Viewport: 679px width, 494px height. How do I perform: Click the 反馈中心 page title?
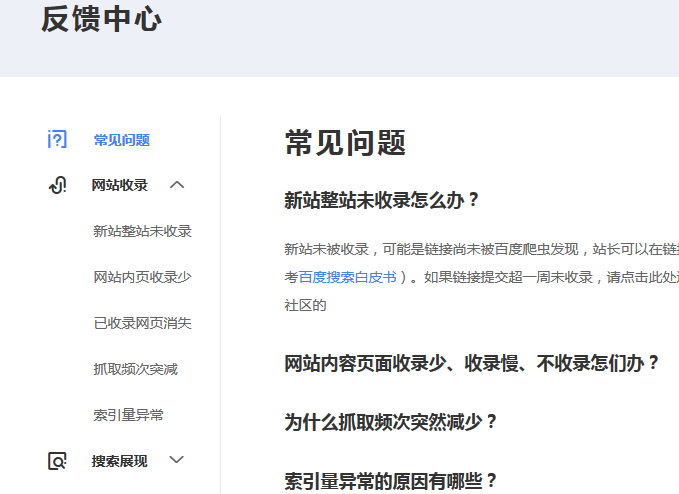click(x=101, y=20)
